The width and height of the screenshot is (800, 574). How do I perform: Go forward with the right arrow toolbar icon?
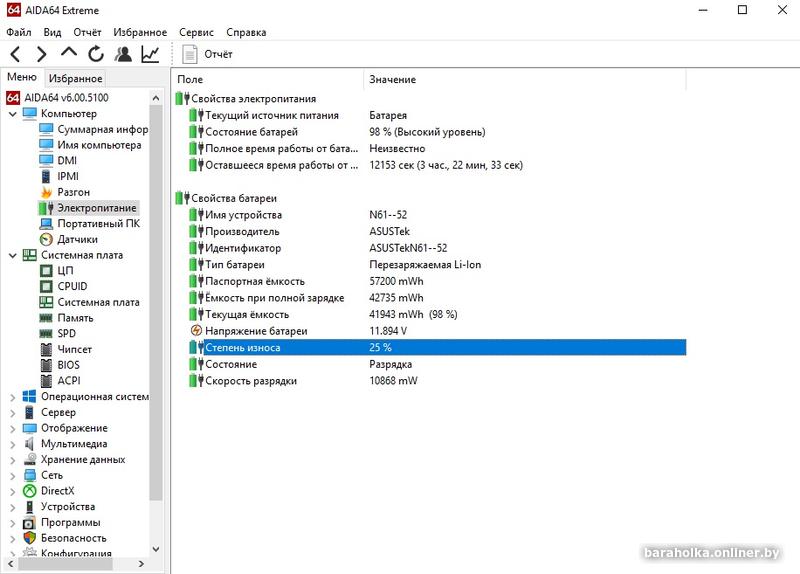point(42,54)
